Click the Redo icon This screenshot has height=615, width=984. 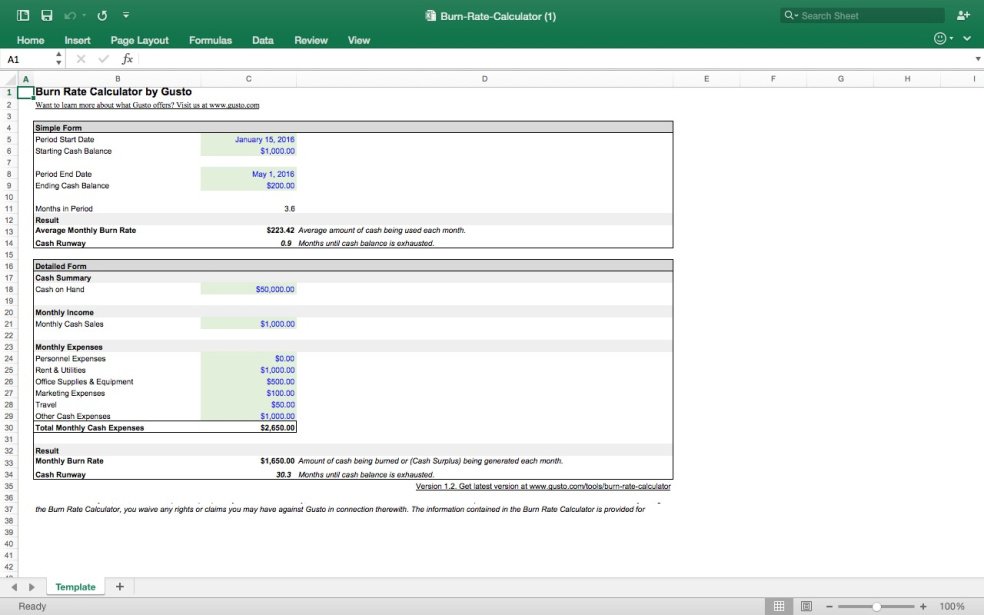[101, 16]
